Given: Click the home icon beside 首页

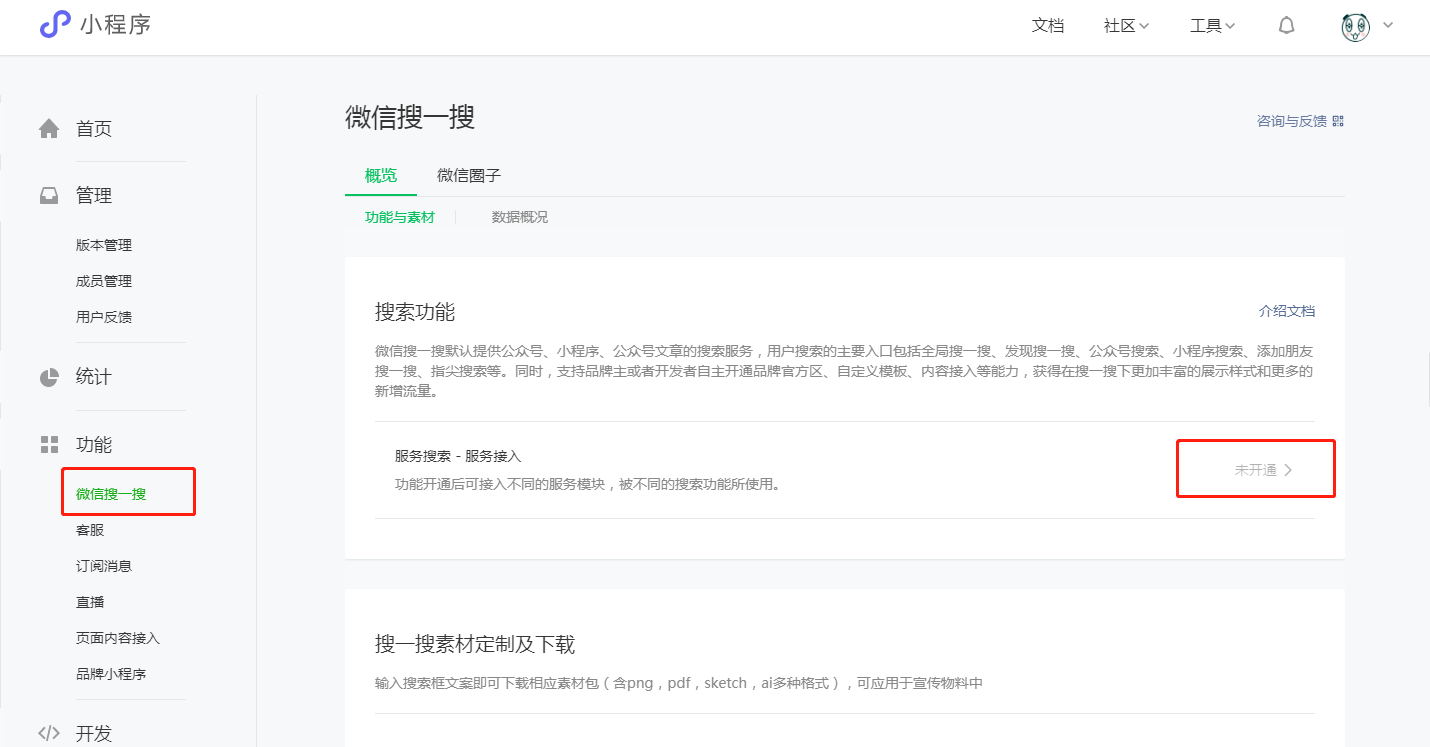Looking at the screenshot, I should [49, 129].
